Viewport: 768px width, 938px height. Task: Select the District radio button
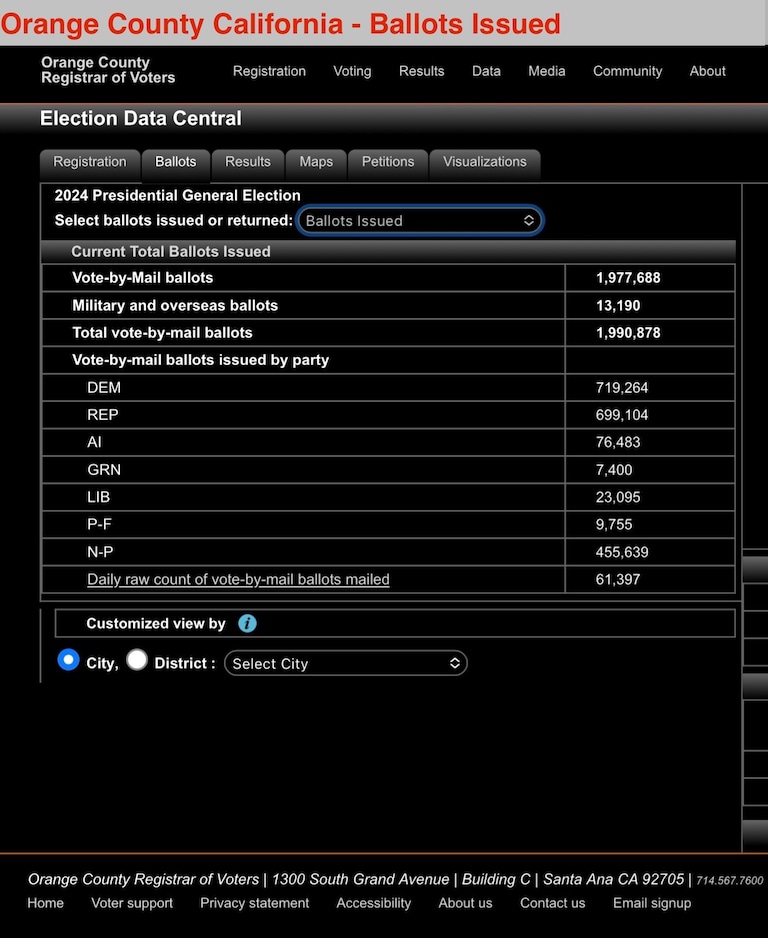click(137, 660)
